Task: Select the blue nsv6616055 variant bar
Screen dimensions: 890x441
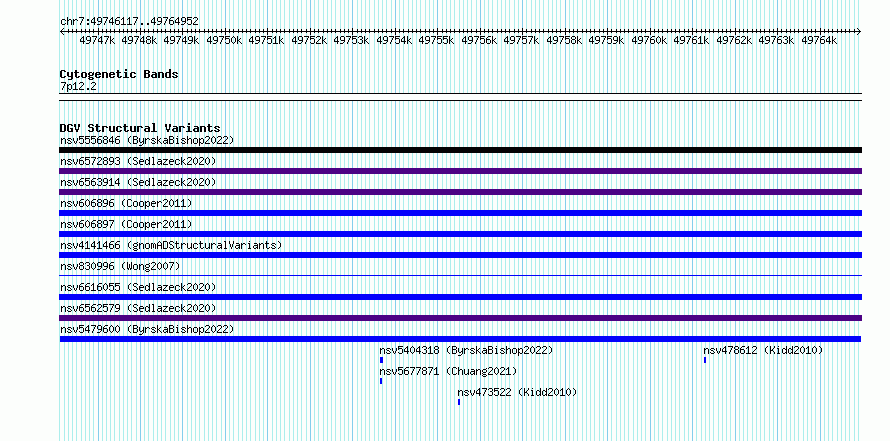Action: tap(460, 297)
